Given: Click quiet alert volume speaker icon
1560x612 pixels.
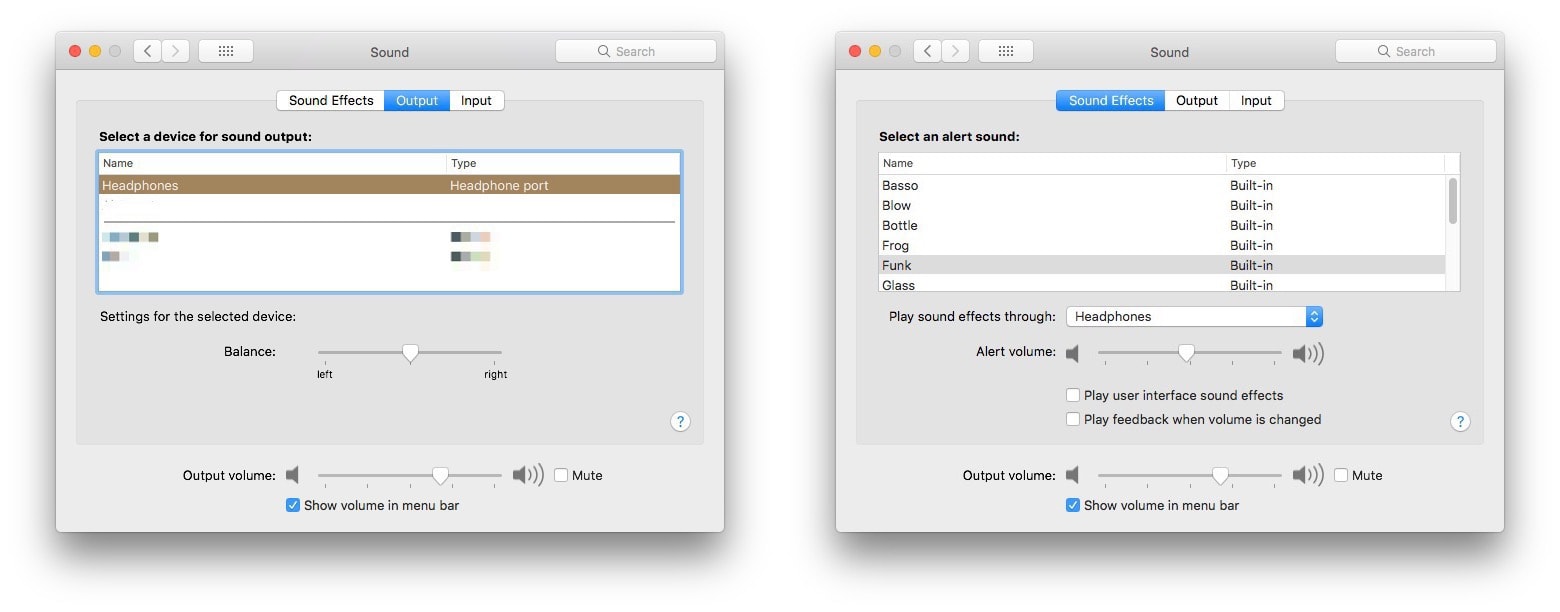Looking at the screenshot, I should pyautogui.click(x=1072, y=353).
